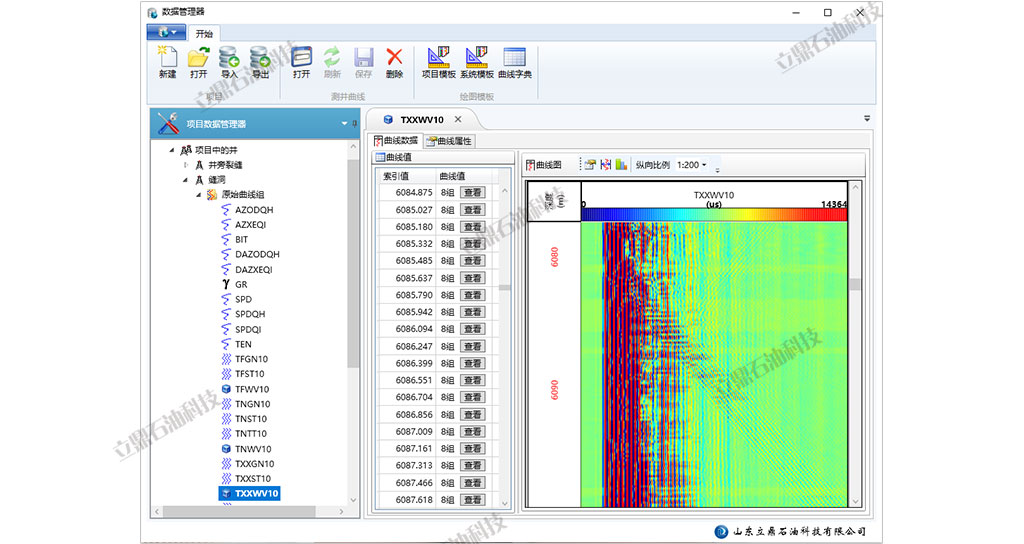
Task: Open the 项目数据管理器 panel options dropdown
Action: [x=344, y=123]
